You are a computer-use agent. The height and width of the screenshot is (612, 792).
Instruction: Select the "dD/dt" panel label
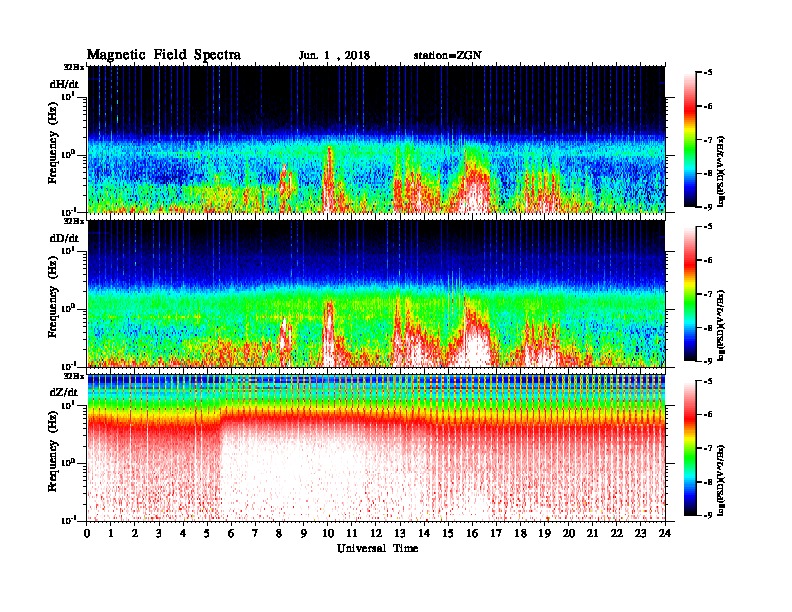click(64, 238)
